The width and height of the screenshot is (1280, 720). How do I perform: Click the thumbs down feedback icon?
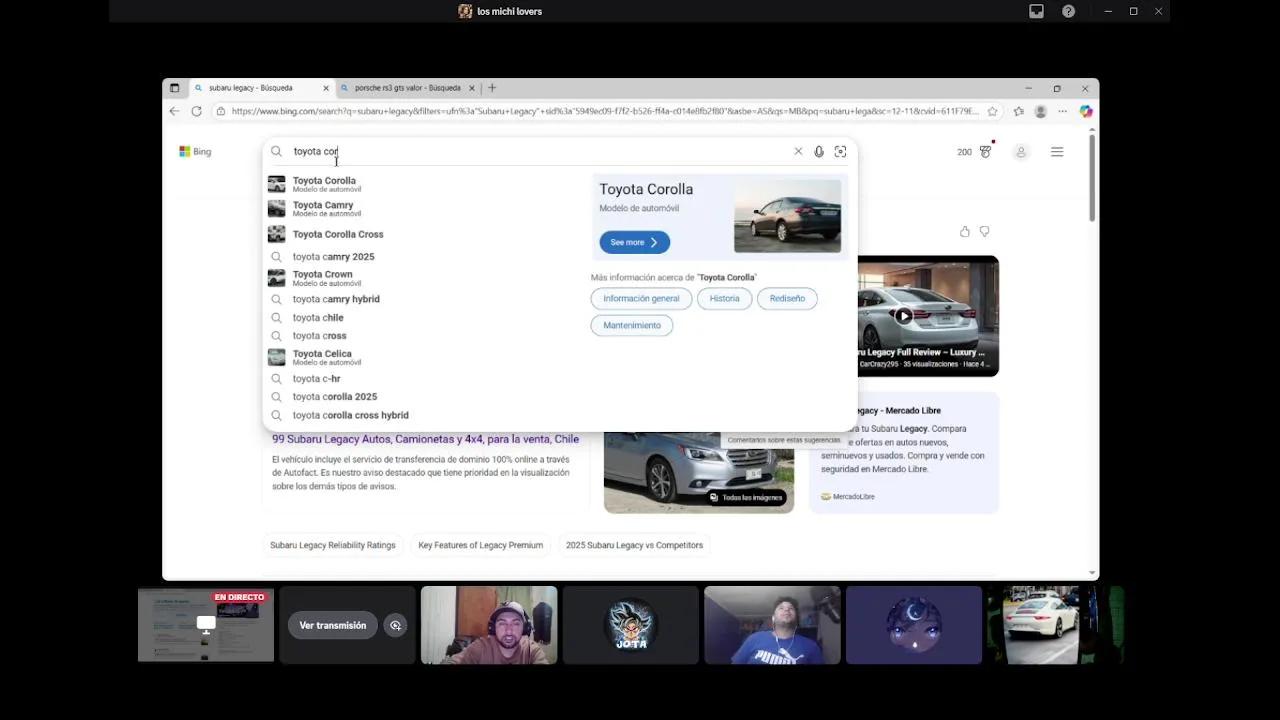[x=984, y=232]
